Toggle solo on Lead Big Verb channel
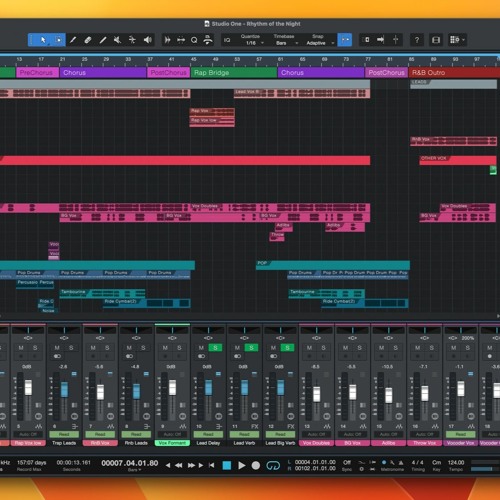Viewport: 500px width, 500px height. tap(287, 348)
